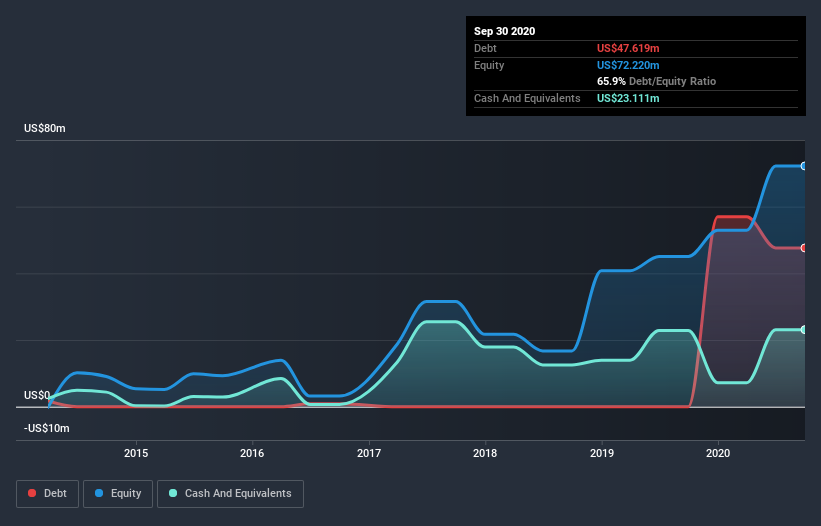This screenshot has width=821, height=526.
Task: Click the red Debt endpoint marker
Action: (804, 248)
